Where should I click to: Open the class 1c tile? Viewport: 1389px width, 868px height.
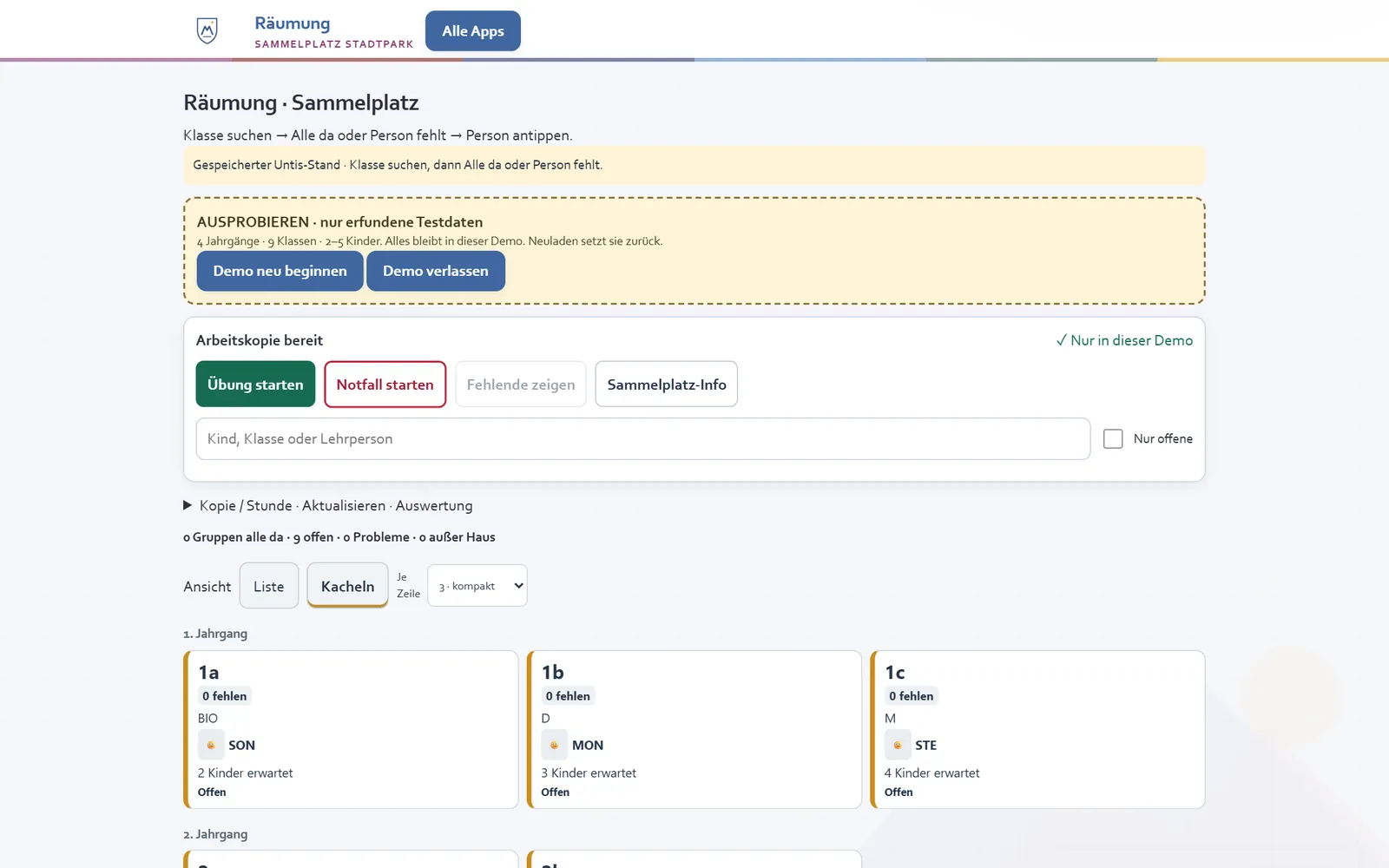coord(1037,729)
